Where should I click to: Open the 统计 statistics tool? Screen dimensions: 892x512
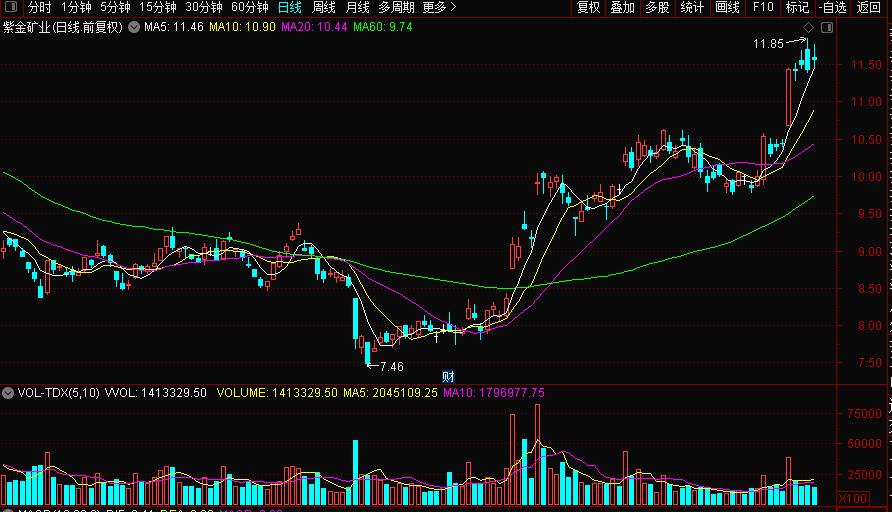point(692,7)
